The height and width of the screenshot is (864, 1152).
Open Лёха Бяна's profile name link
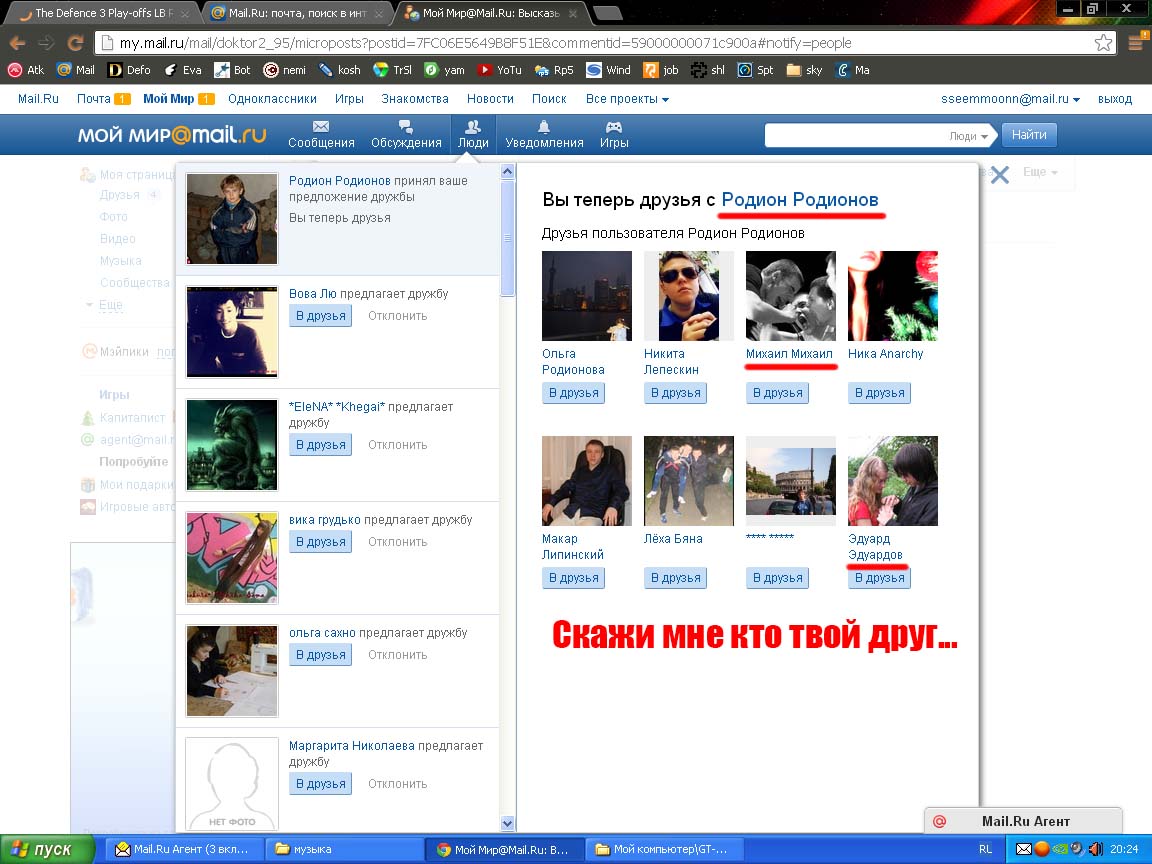[x=673, y=539]
